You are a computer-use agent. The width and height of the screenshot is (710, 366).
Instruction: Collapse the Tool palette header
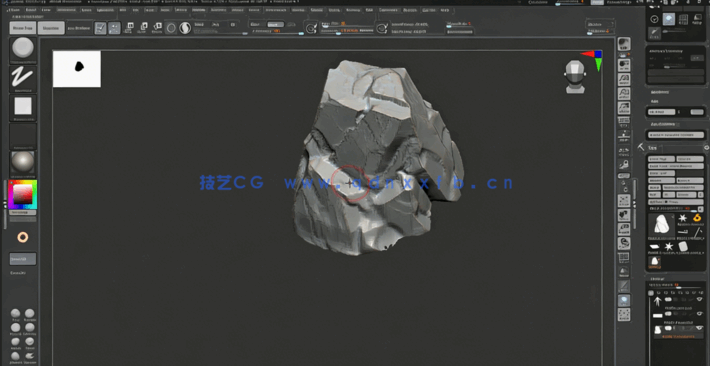coord(653,148)
